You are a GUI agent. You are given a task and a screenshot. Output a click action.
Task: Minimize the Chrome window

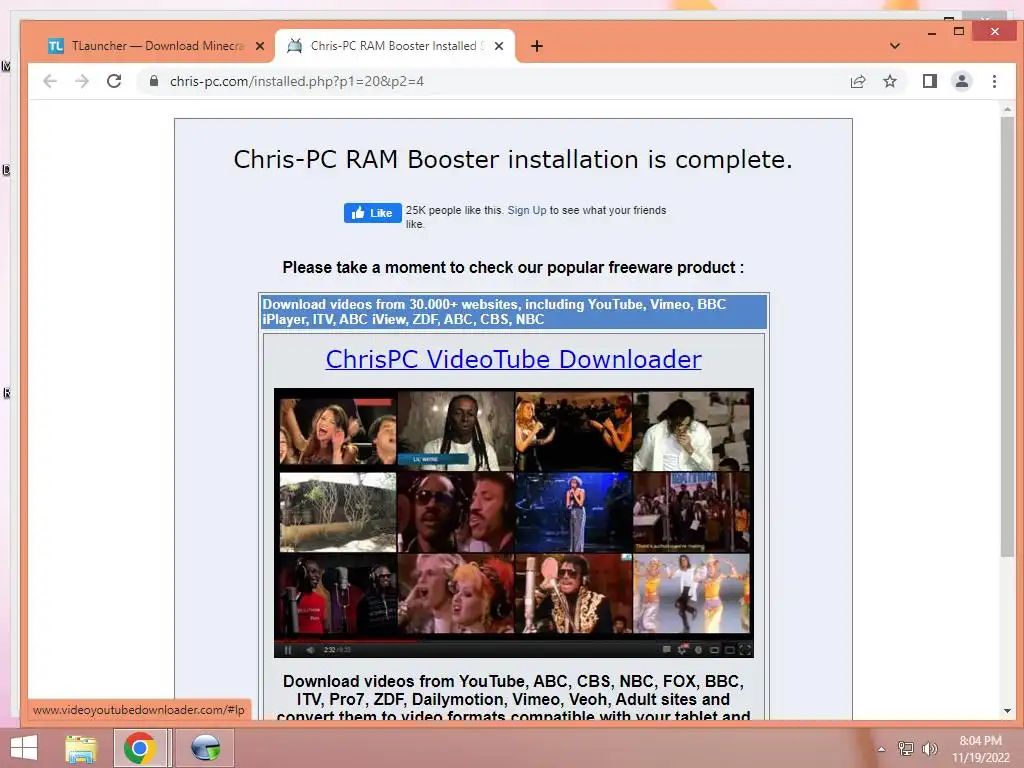tap(932, 31)
